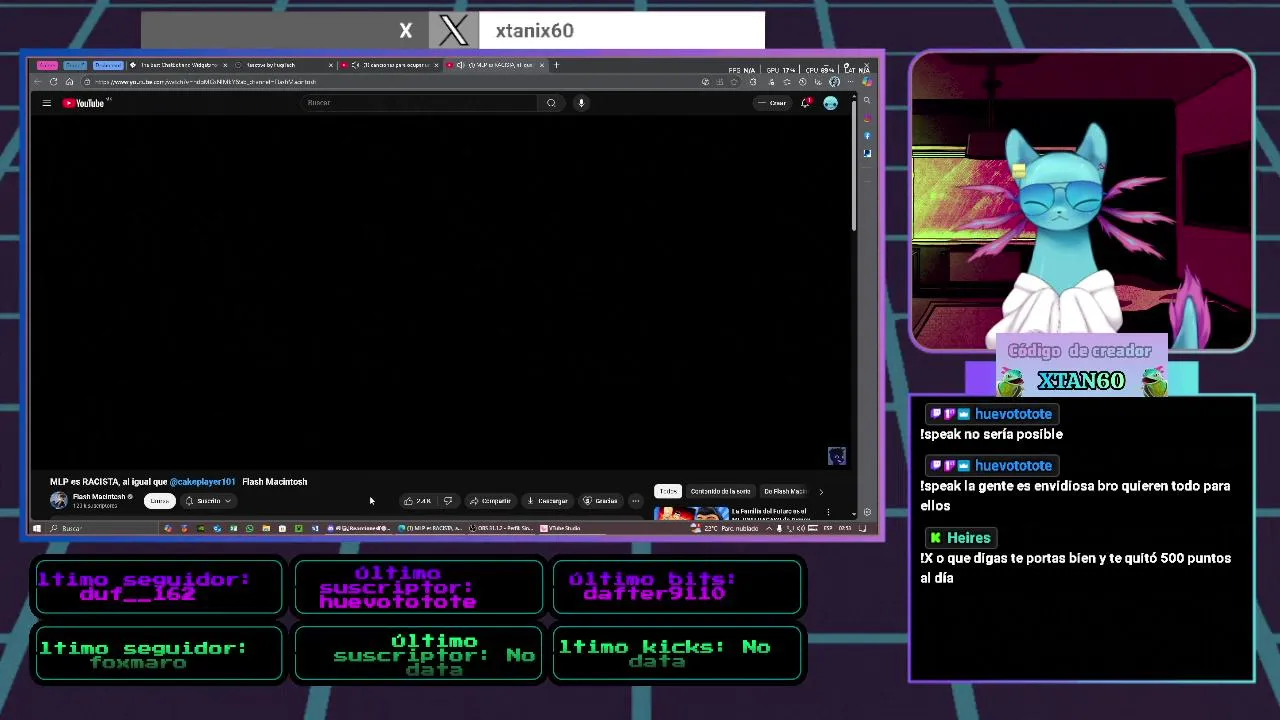Open YouTube account avatar menu
The image size is (1280, 720).
coord(830,103)
